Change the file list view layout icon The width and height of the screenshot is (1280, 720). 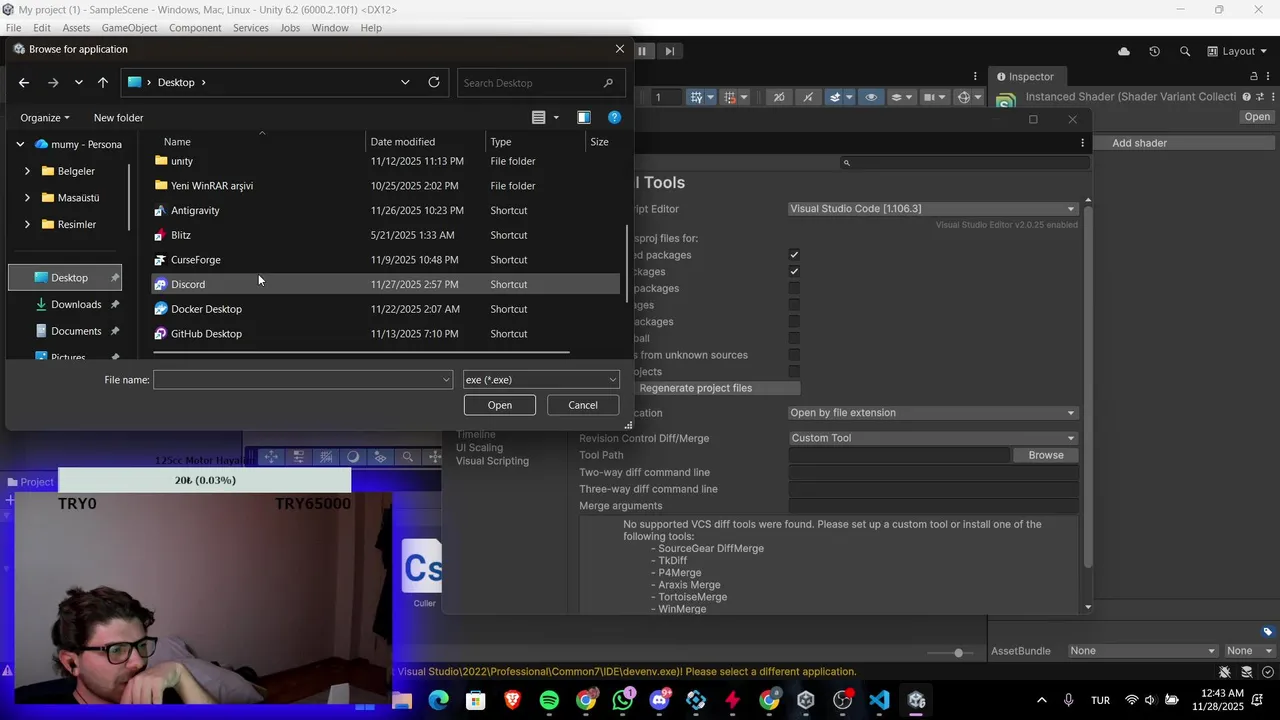539,117
